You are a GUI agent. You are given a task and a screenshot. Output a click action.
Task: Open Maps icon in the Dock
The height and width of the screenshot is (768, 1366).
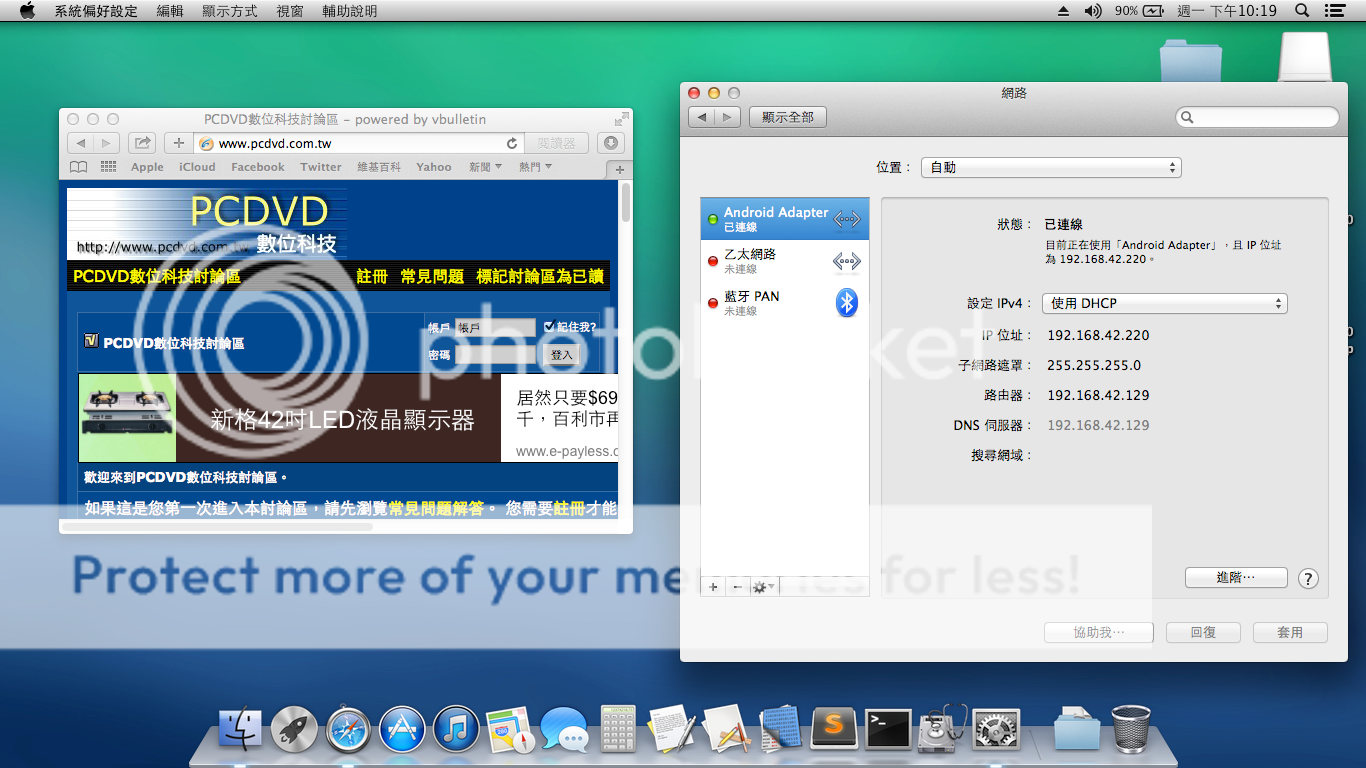pos(510,730)
